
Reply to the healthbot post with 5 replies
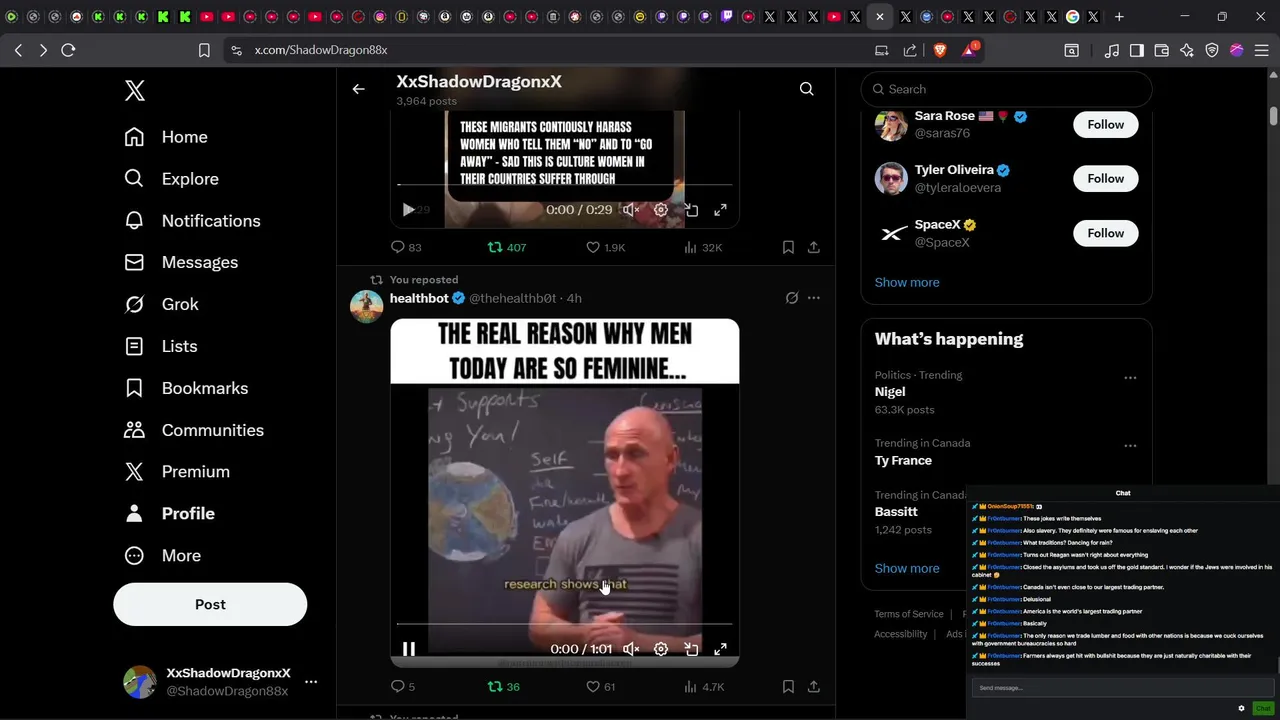coord(403,686)
